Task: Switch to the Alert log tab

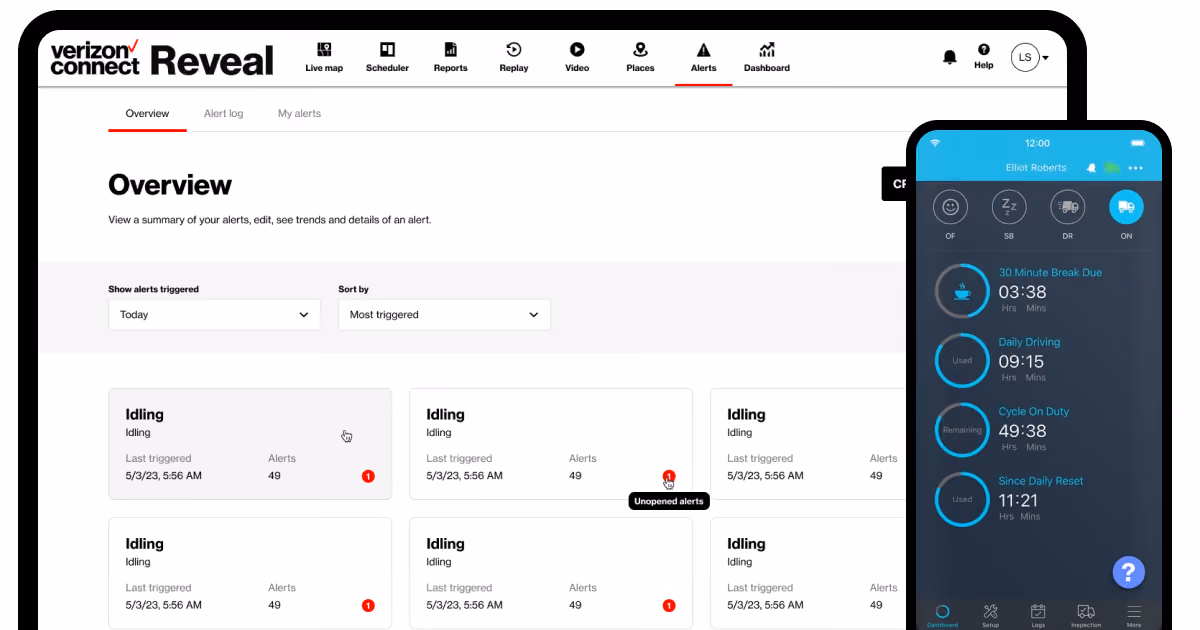Action: (x=223, y=114)
